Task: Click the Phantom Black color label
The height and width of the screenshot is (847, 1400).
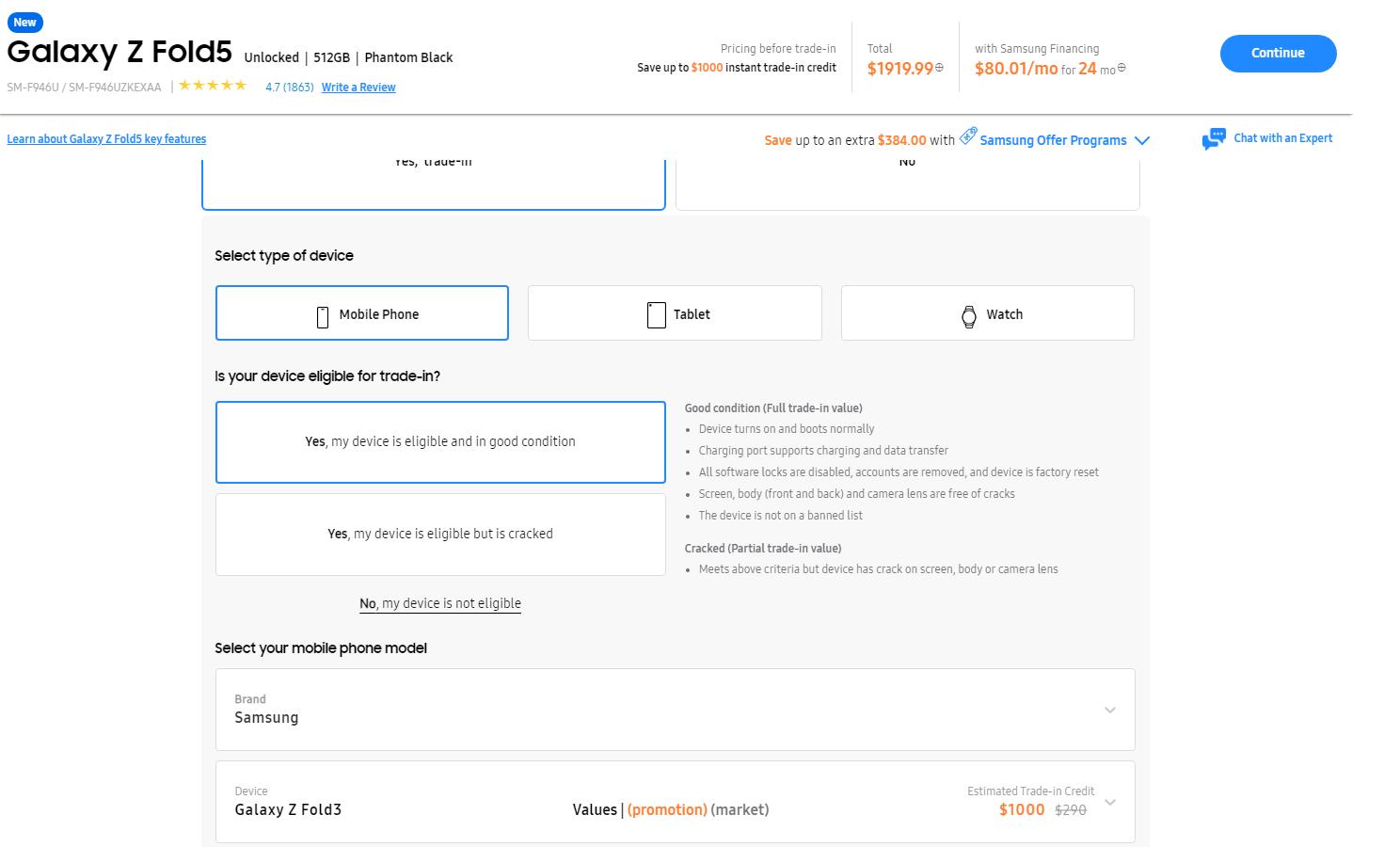Action: pyautogui.click(x=408, y=58)
